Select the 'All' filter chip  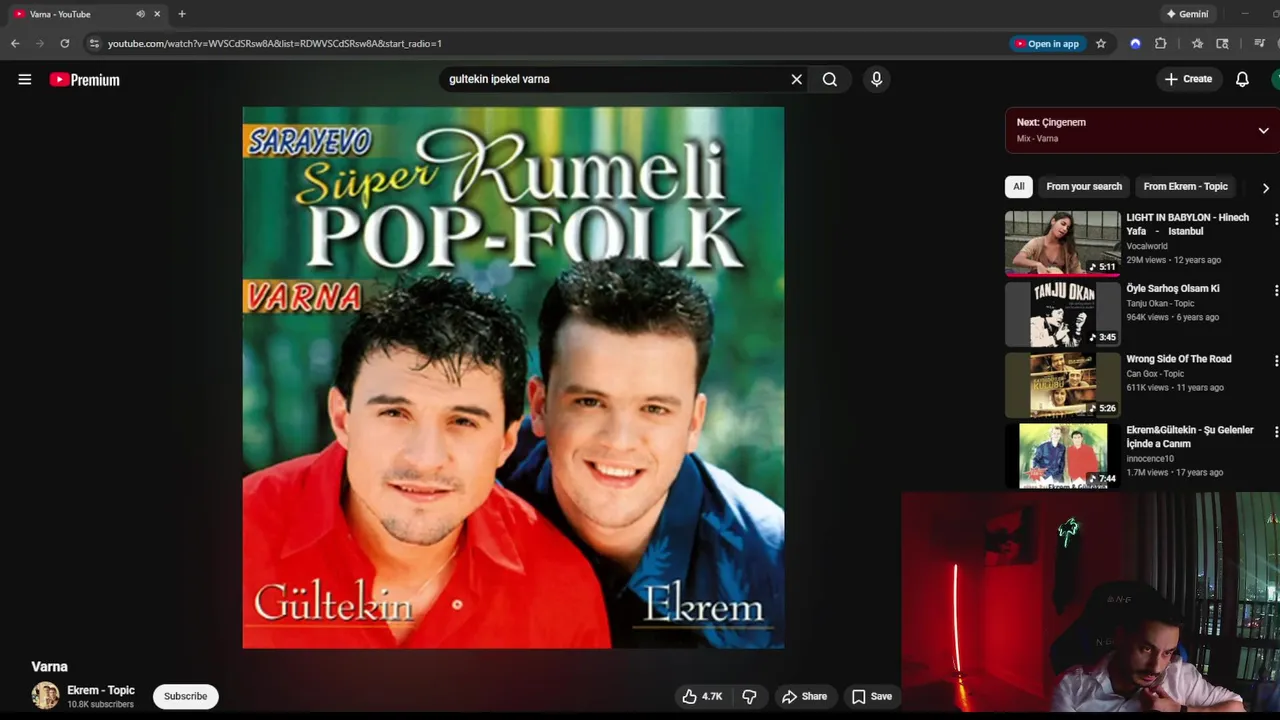[x=1018, y=187]
